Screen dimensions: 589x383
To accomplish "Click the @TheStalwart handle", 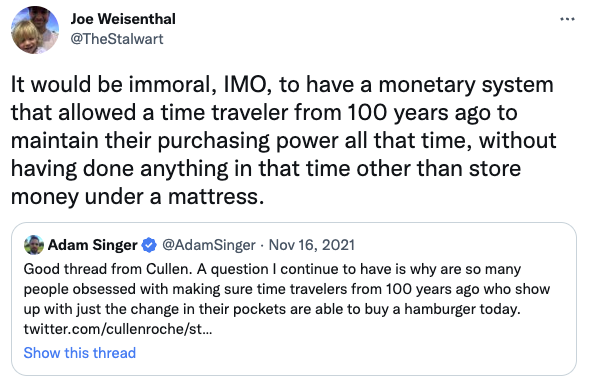I will coord(117,39).
